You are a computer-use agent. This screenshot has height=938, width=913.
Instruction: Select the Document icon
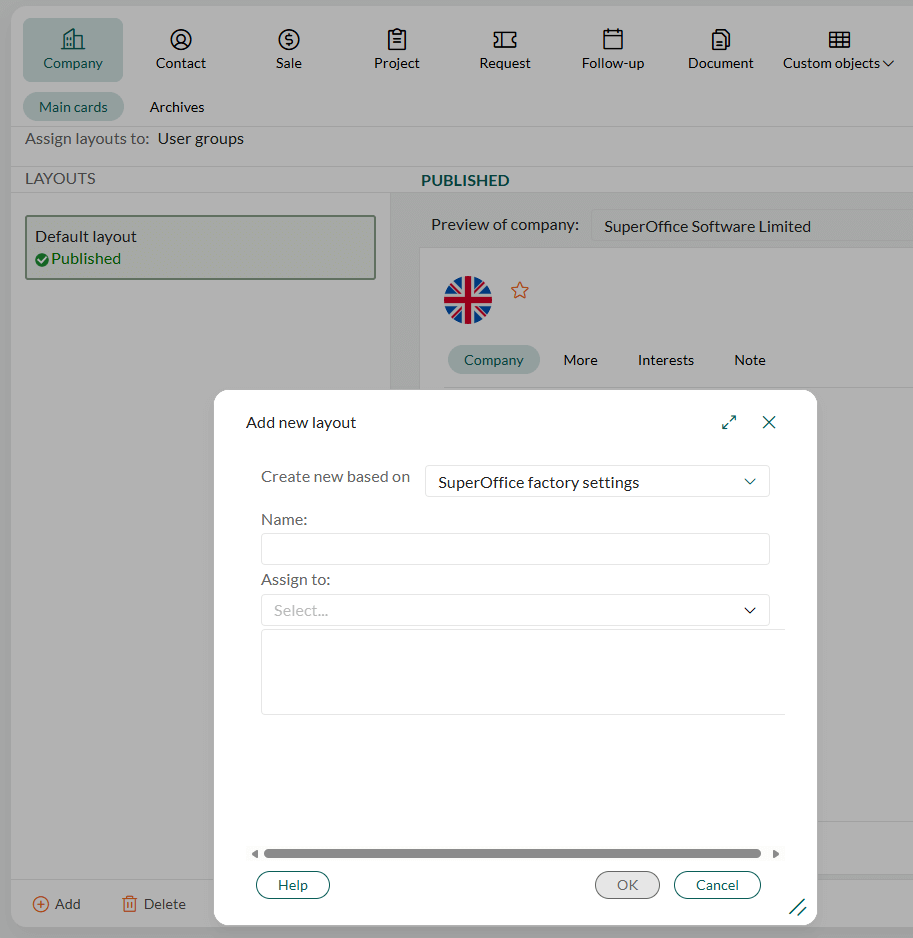pos(720,39)
